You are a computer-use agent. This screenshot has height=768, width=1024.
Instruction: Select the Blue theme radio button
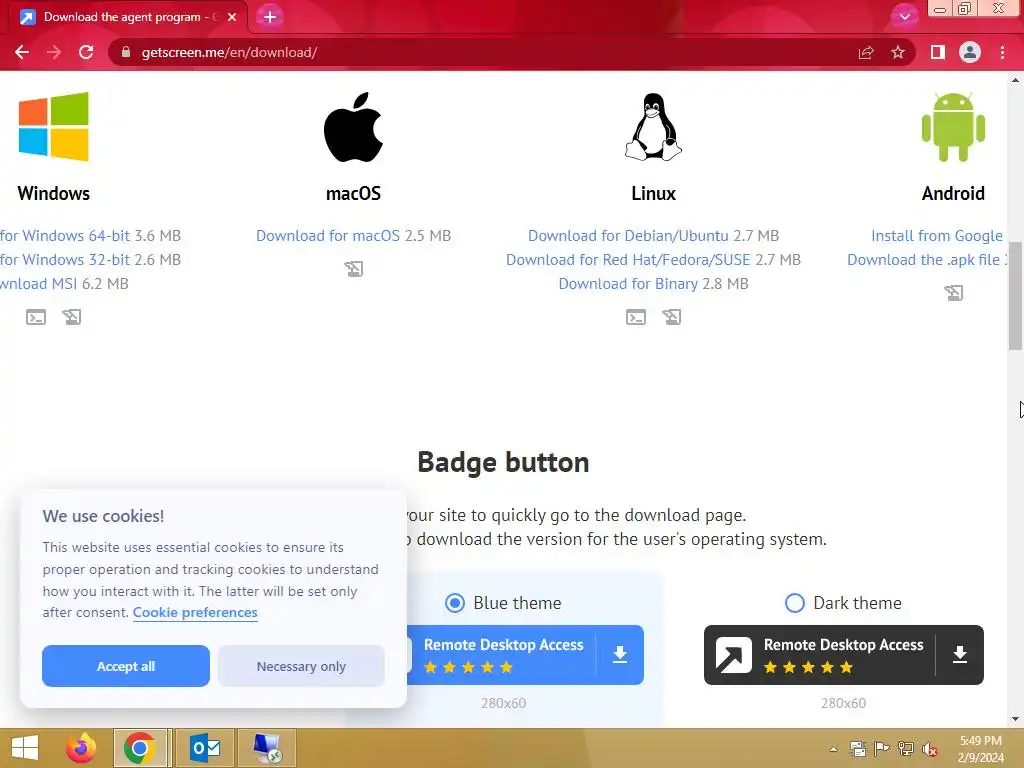click(455, 603)
